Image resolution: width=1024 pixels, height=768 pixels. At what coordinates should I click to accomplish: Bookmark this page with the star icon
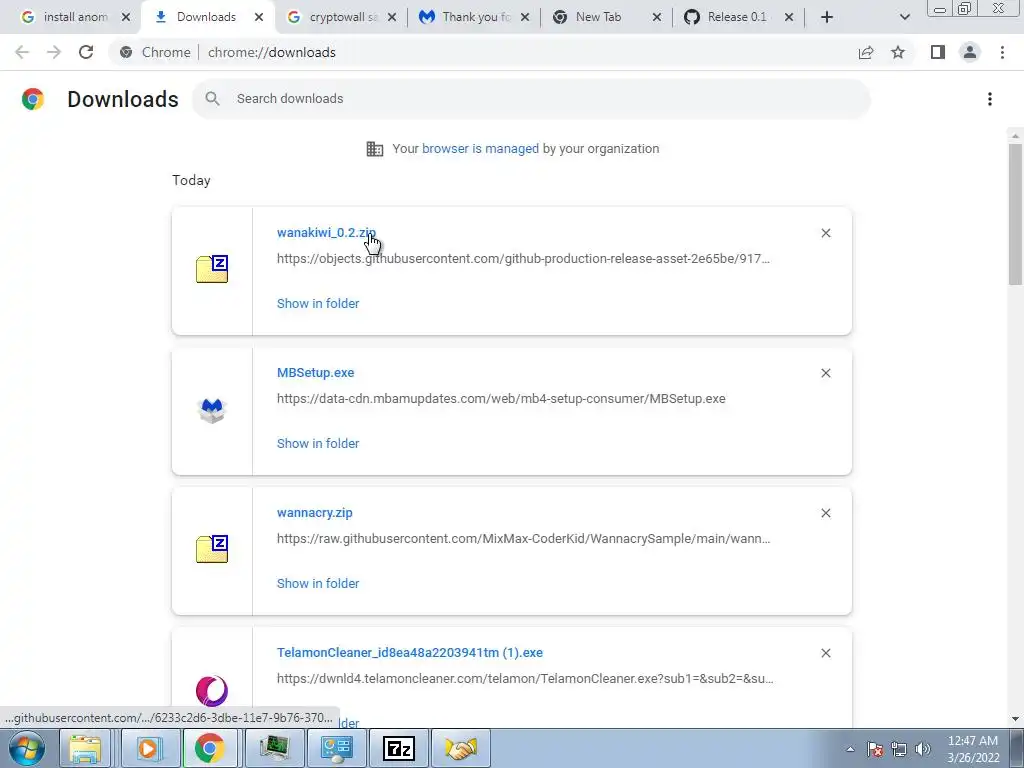(x=898, y=52)
